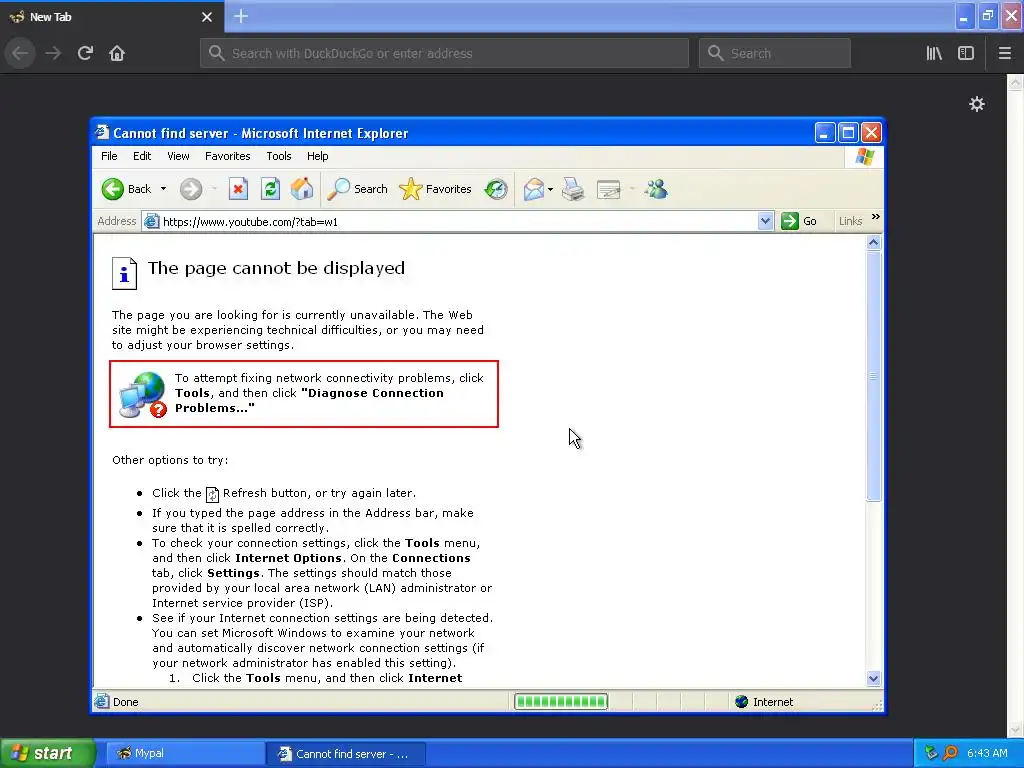Click "Other options to try:" text
The height and width of the screenshot is (768, 1024).
point(170,460)
